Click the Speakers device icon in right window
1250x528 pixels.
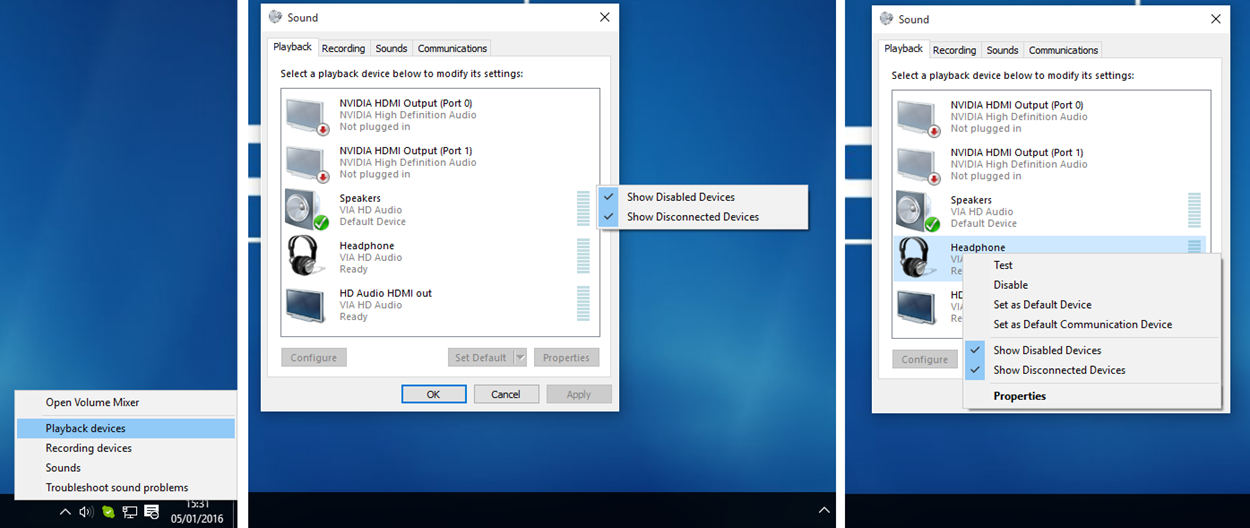tap(917, 212)
